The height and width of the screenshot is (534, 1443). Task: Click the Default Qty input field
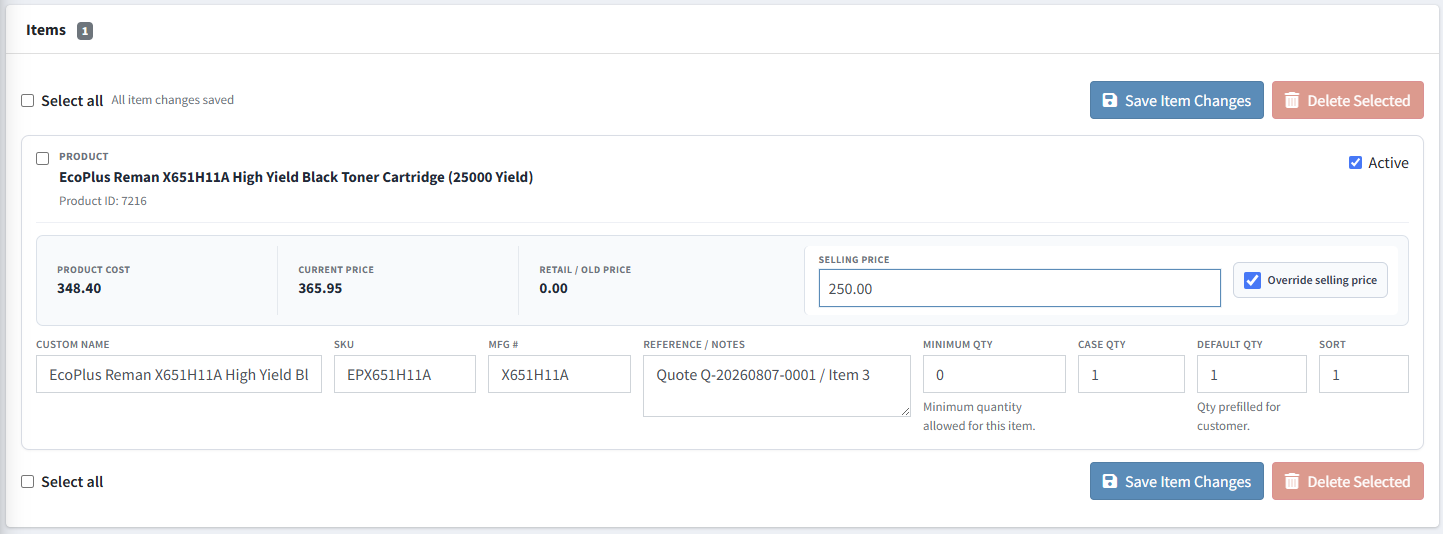[1252, 374]
